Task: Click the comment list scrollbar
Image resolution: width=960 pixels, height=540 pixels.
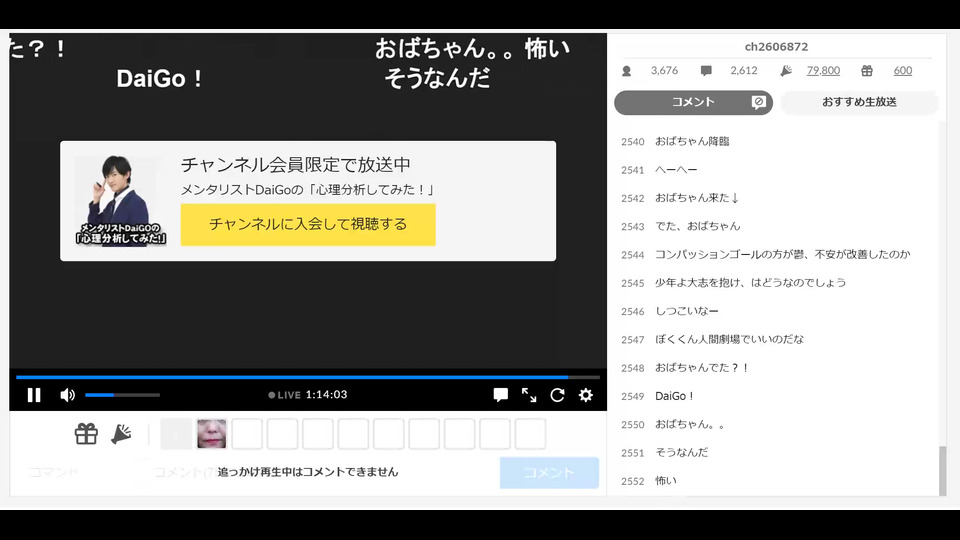Action: tap(942, 471)
